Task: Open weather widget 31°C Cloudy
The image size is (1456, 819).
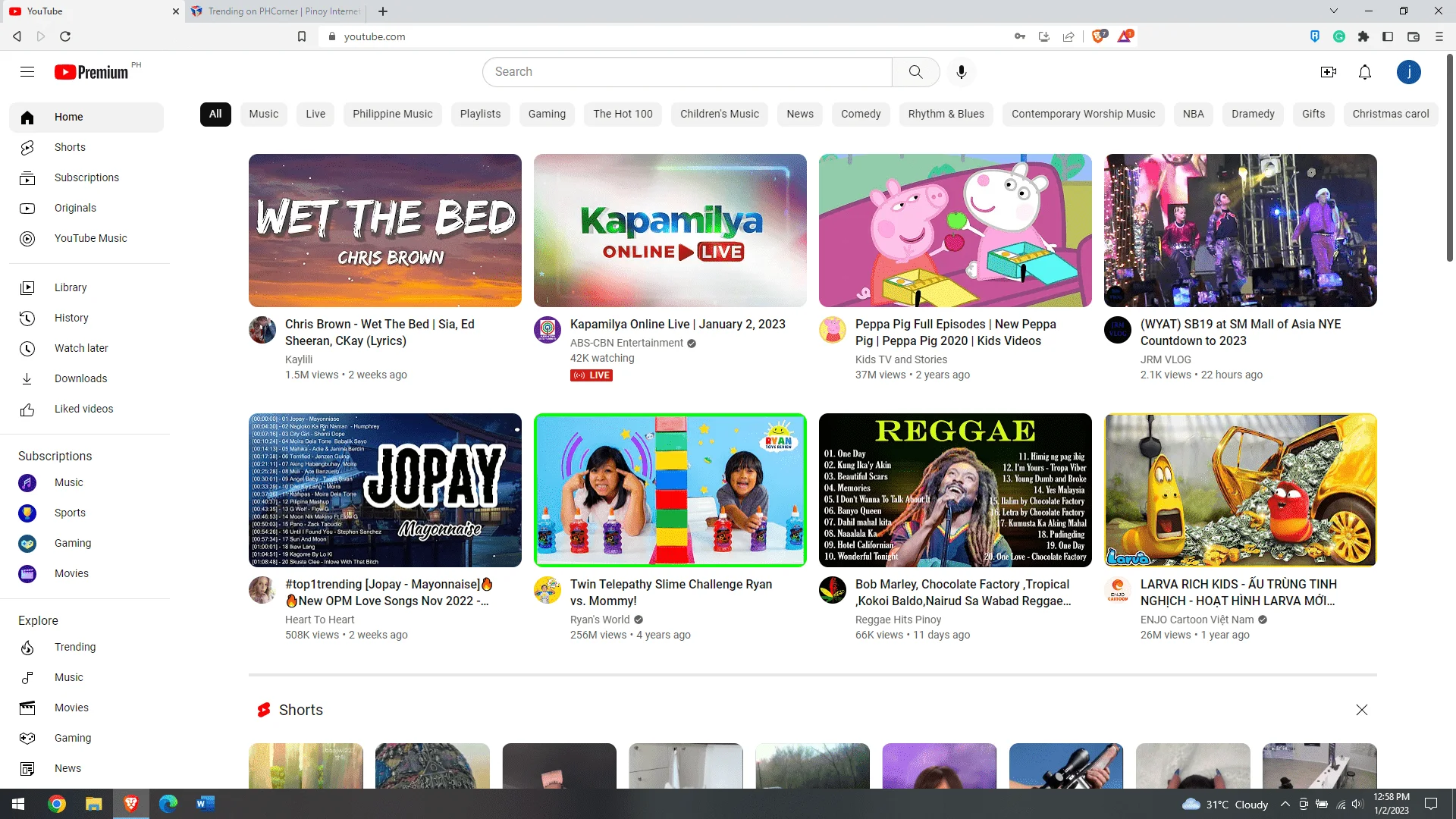Action: (x=1225, y=805)
